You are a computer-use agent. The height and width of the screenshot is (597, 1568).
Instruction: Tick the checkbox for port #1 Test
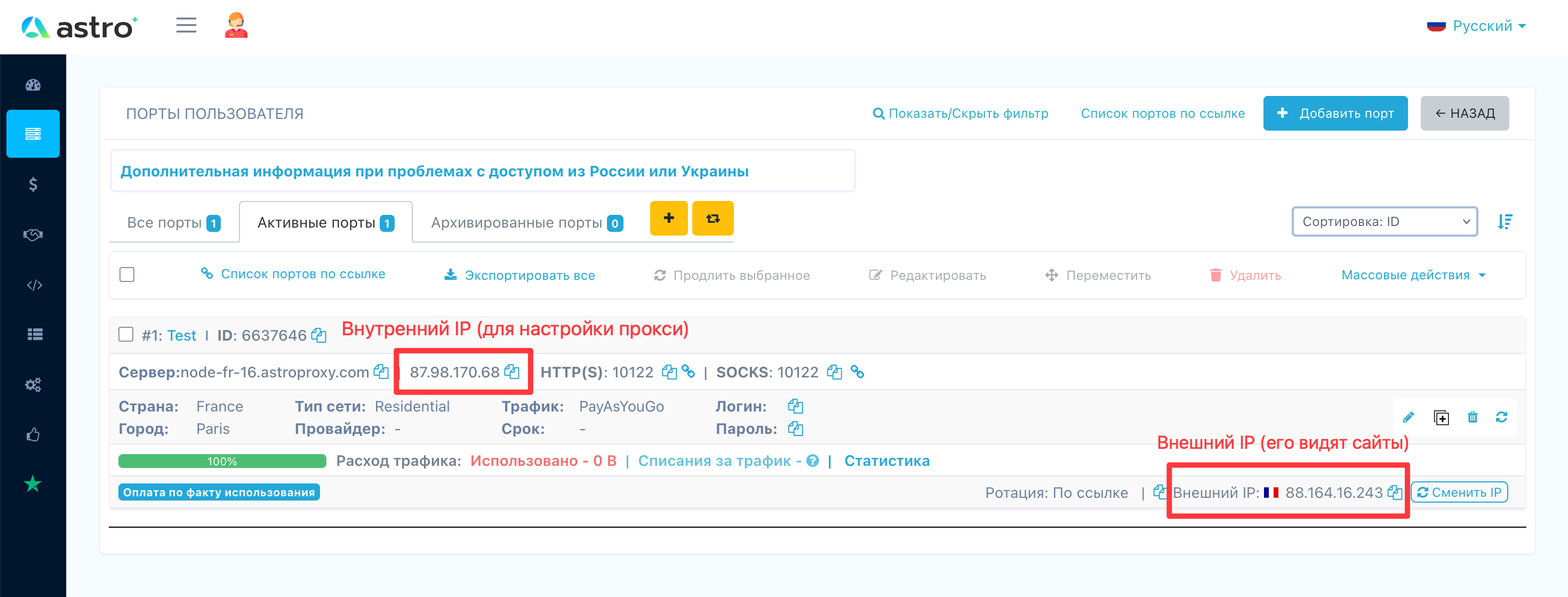pos(126,334)
